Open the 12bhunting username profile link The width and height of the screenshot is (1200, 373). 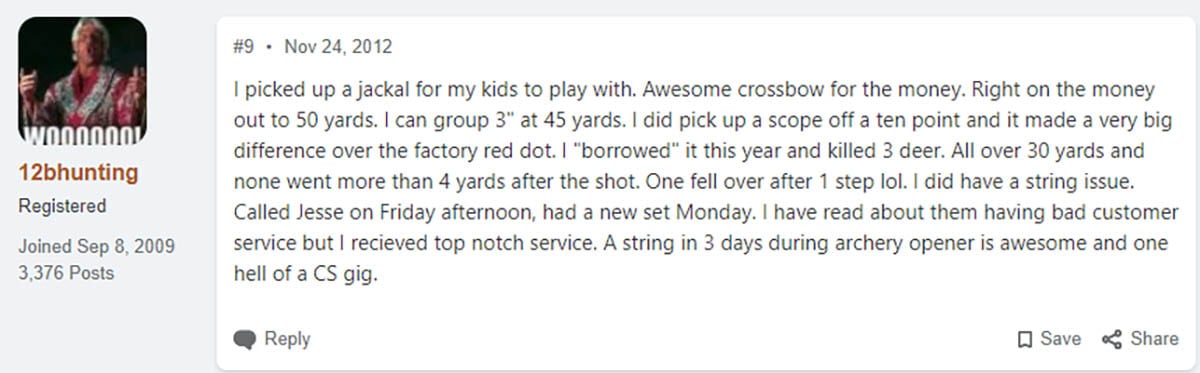79,172
